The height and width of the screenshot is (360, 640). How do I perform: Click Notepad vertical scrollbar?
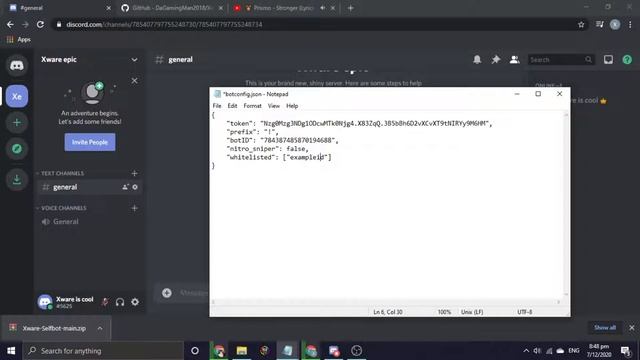566,204
